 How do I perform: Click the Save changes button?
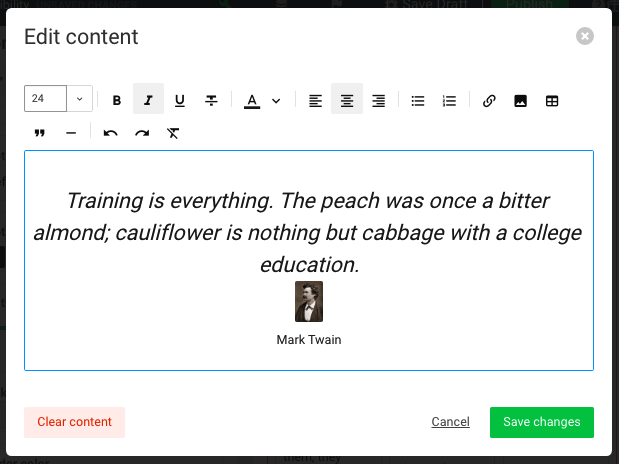pos(542,422)
